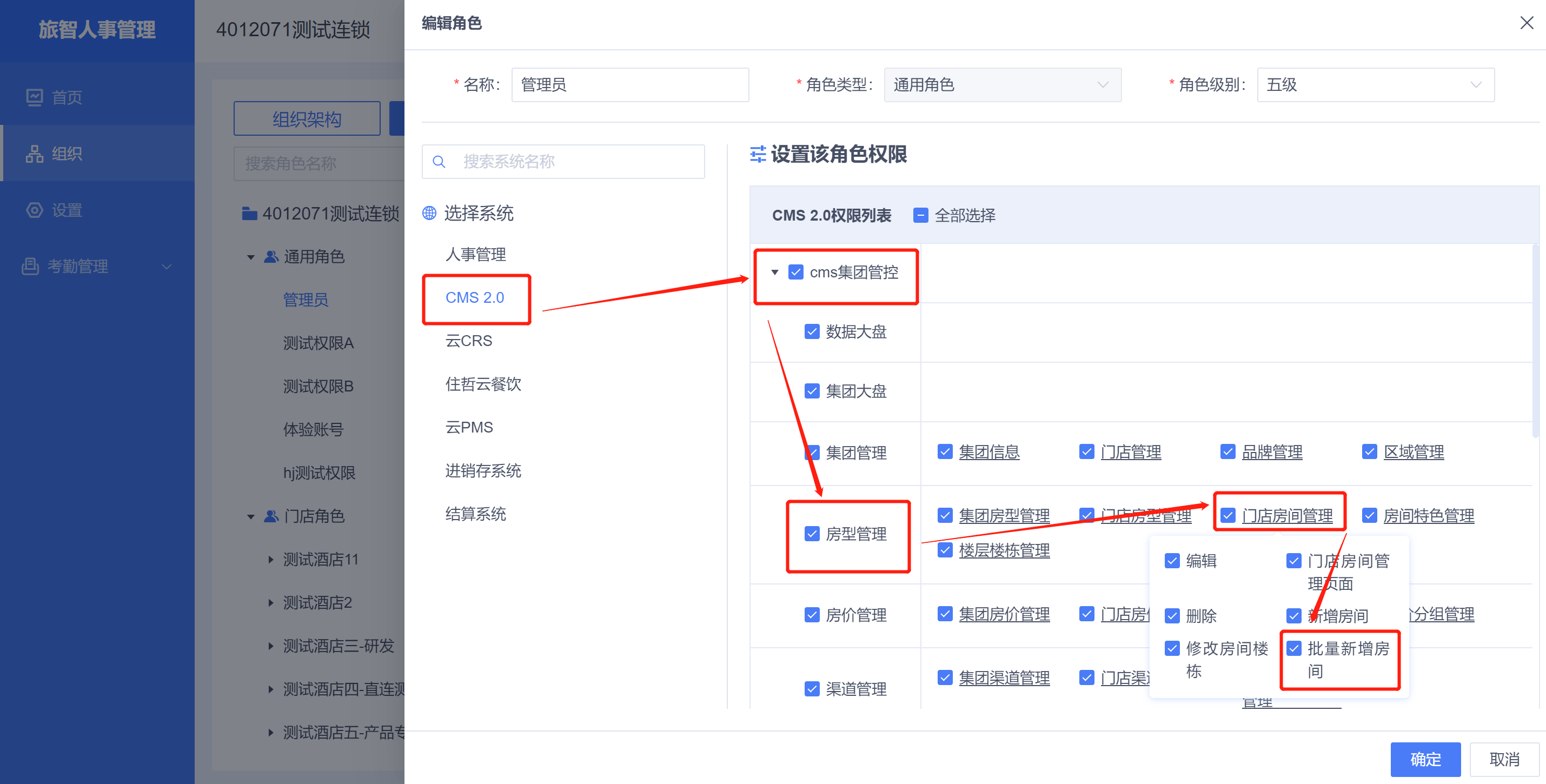This screenshot has width=1546, height=784.
Task: Uncheck the 房型管理 checkbox
Action: pos(812,534)
